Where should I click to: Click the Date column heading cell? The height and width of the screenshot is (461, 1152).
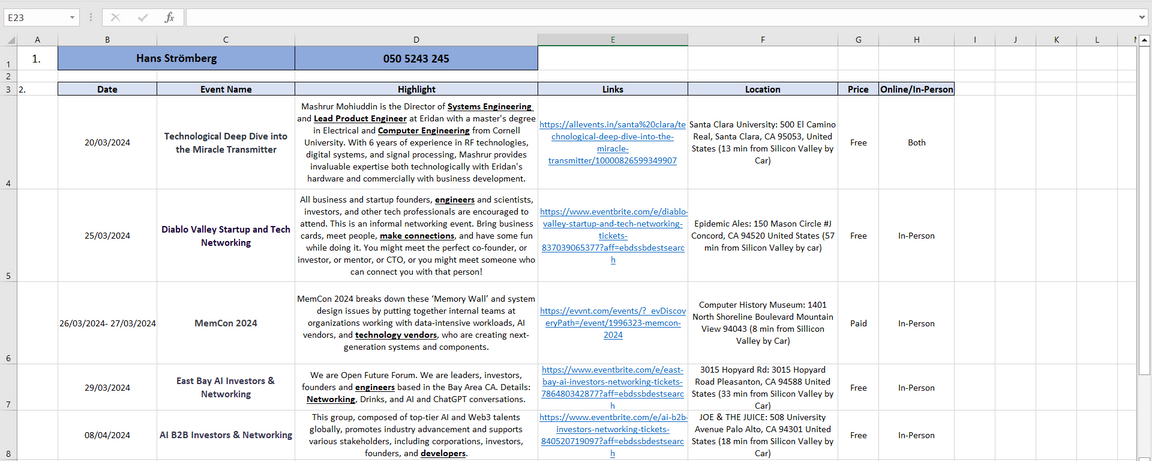point(107,89)
